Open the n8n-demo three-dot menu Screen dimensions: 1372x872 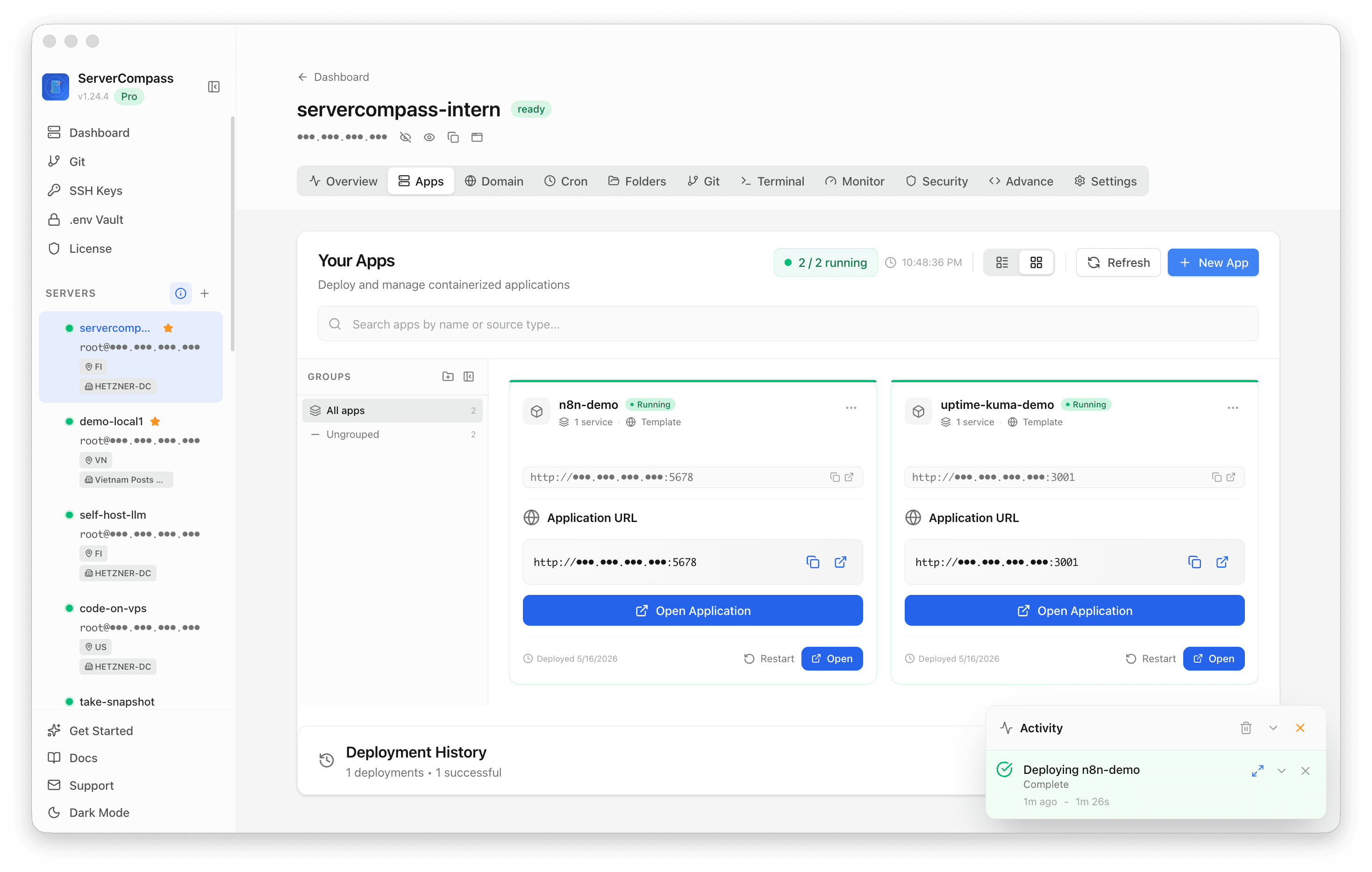click(851, 408)
